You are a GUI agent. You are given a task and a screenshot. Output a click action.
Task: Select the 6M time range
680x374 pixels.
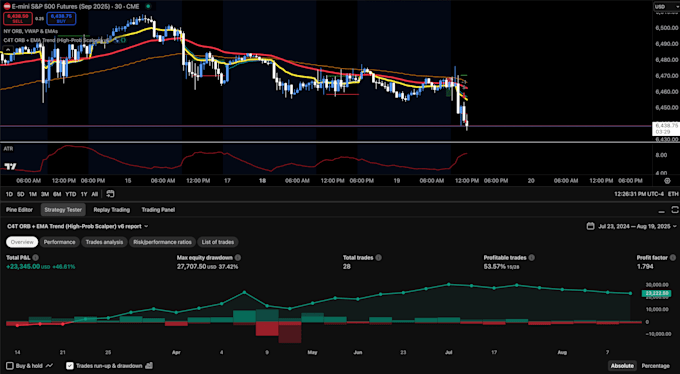57,194
